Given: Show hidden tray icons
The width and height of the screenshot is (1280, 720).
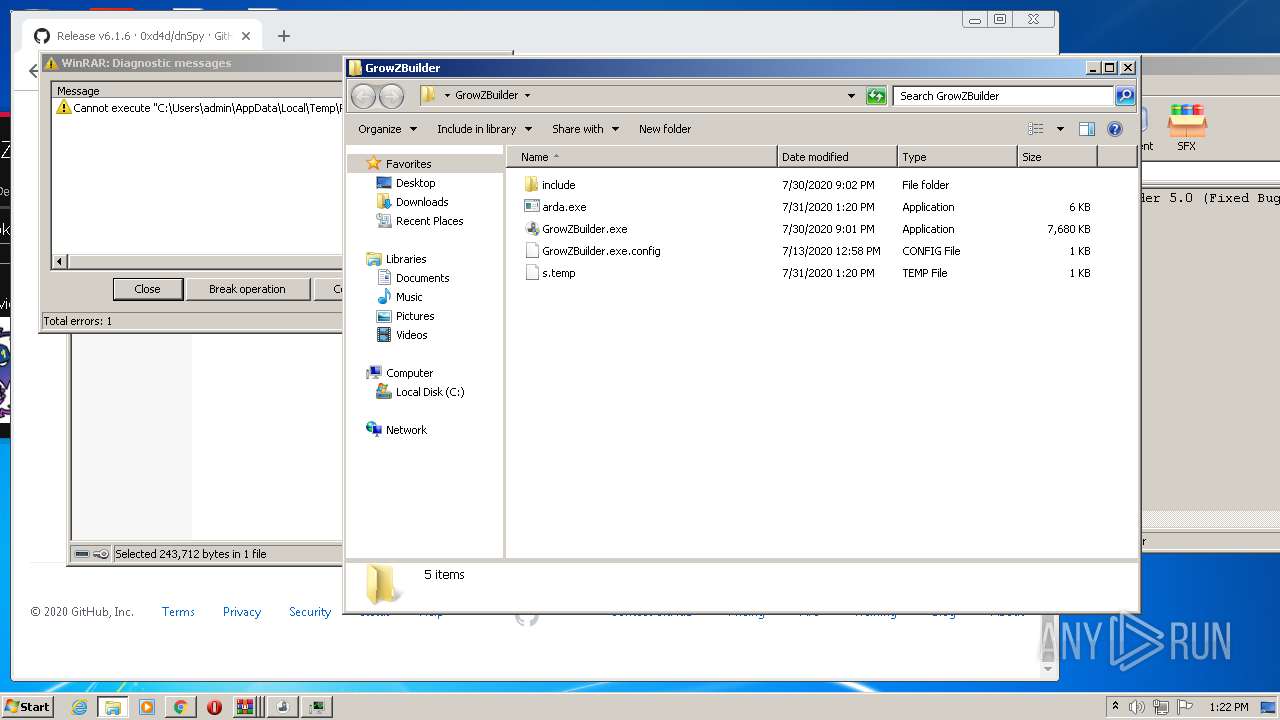Looking at the screenshot, I should tap(1115, 707).
